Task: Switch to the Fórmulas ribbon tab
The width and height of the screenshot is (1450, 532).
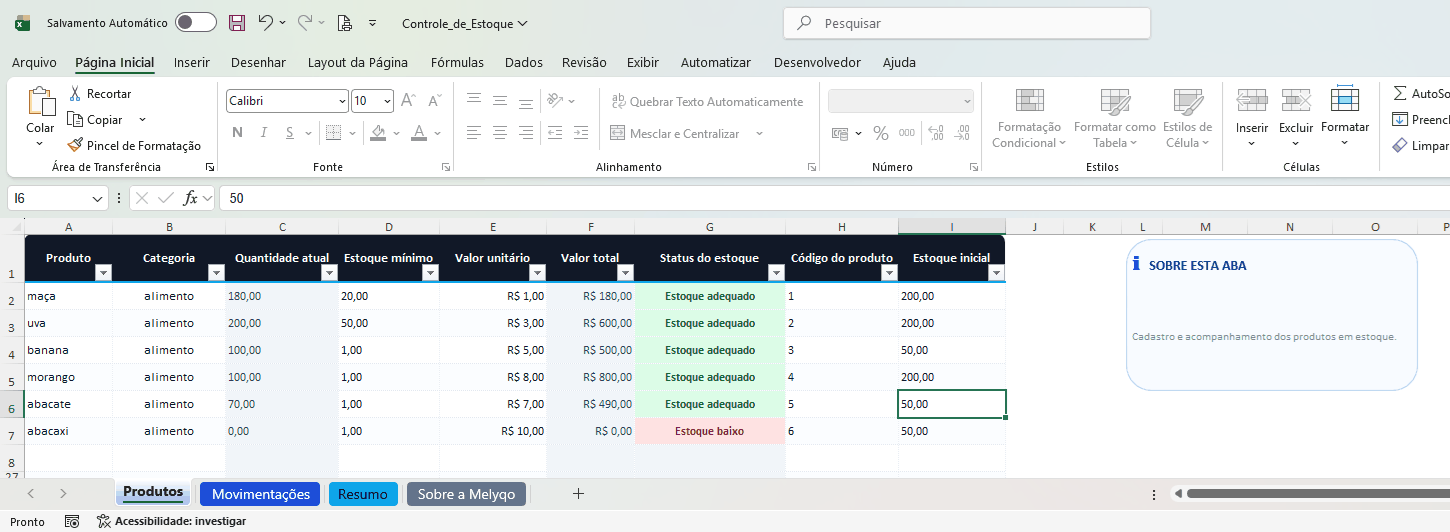Action: click(x=457, y=62)
